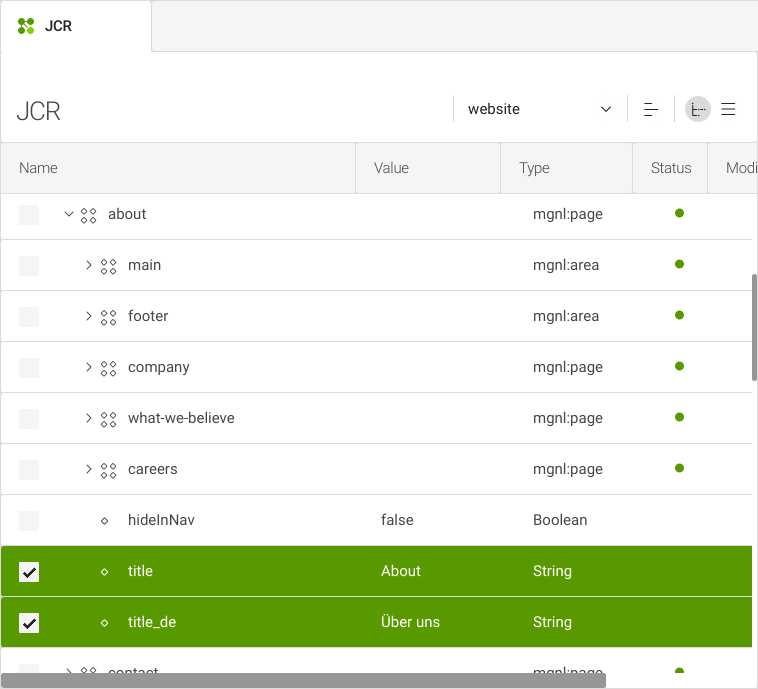Select the JCR tab
The width and height of the screenshot is (758, 689).
tap(76, 26)
